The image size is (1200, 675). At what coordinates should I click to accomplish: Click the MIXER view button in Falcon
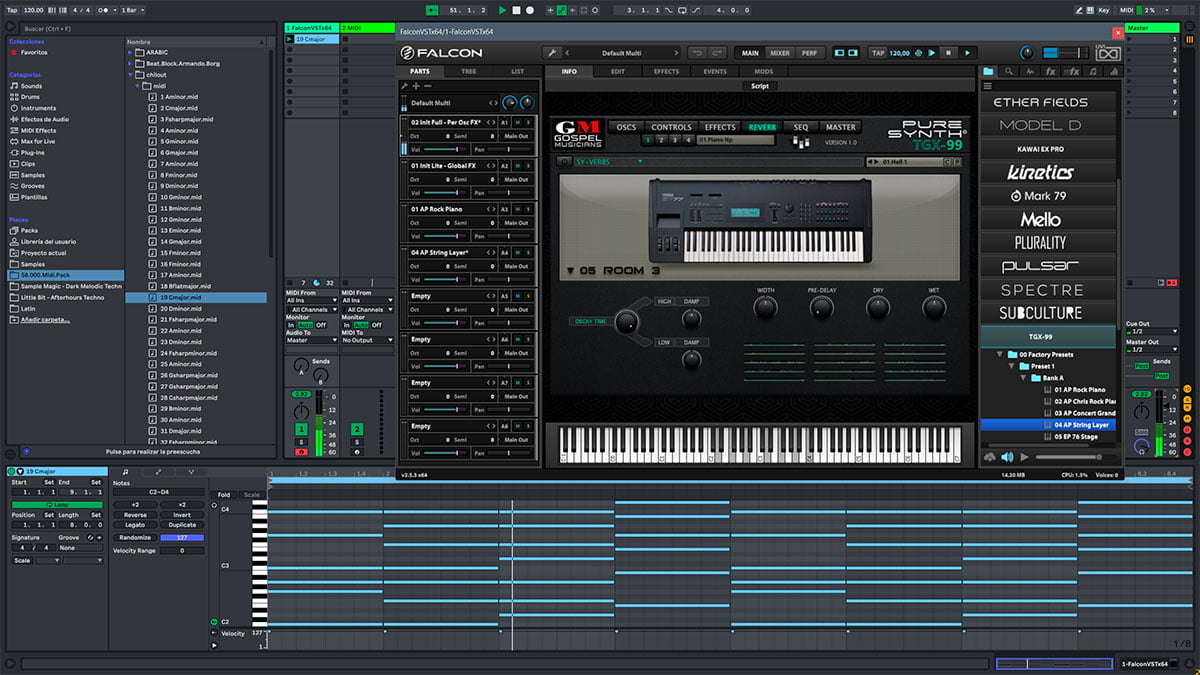780,53
